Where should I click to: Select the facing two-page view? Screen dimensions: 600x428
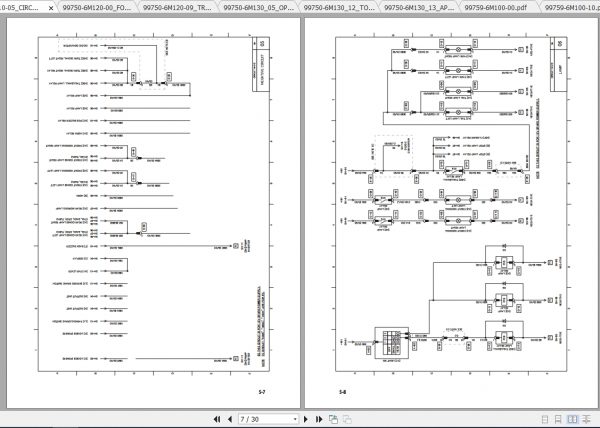click(572, 419)
